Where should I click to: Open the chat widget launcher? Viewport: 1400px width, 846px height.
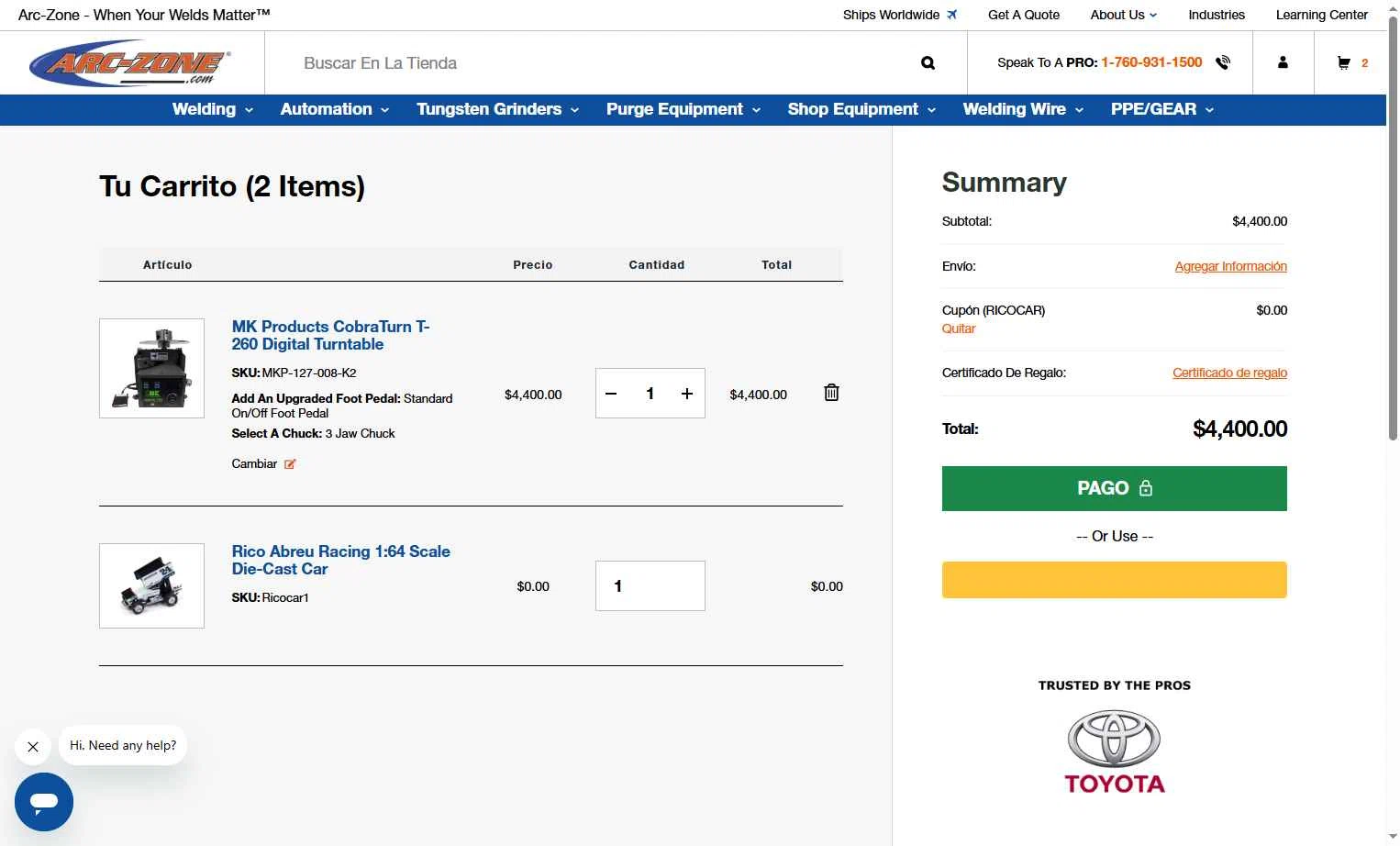[x=44, y=802]
